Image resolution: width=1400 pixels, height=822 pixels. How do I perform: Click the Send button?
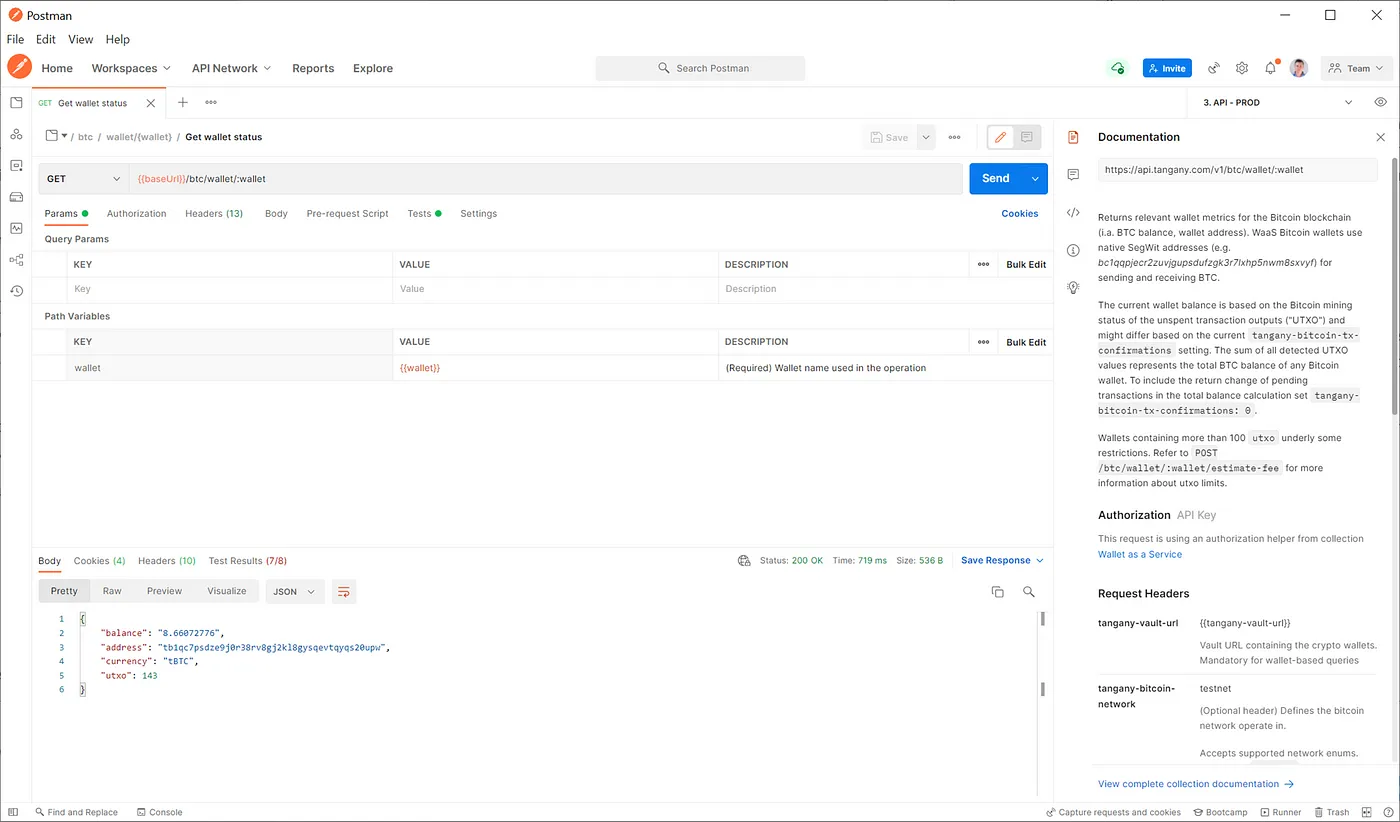(996, 178)
